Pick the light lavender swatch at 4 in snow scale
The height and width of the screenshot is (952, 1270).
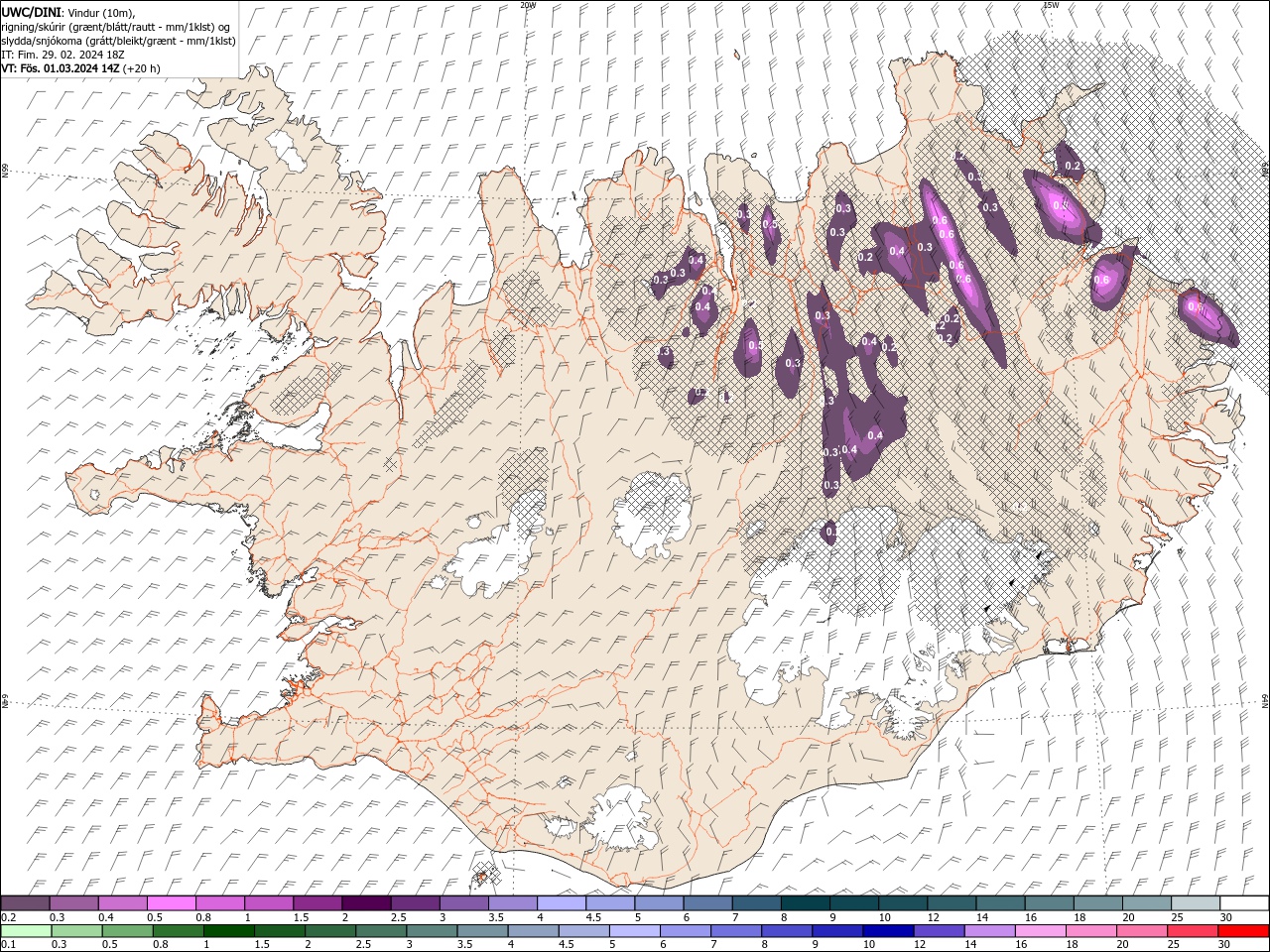[562, 903]
